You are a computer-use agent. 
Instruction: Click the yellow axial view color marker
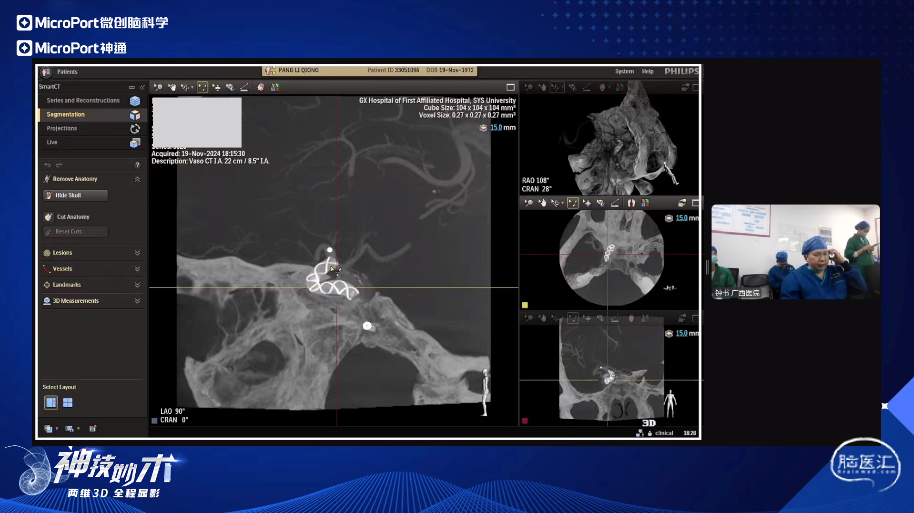coord(525,305)
